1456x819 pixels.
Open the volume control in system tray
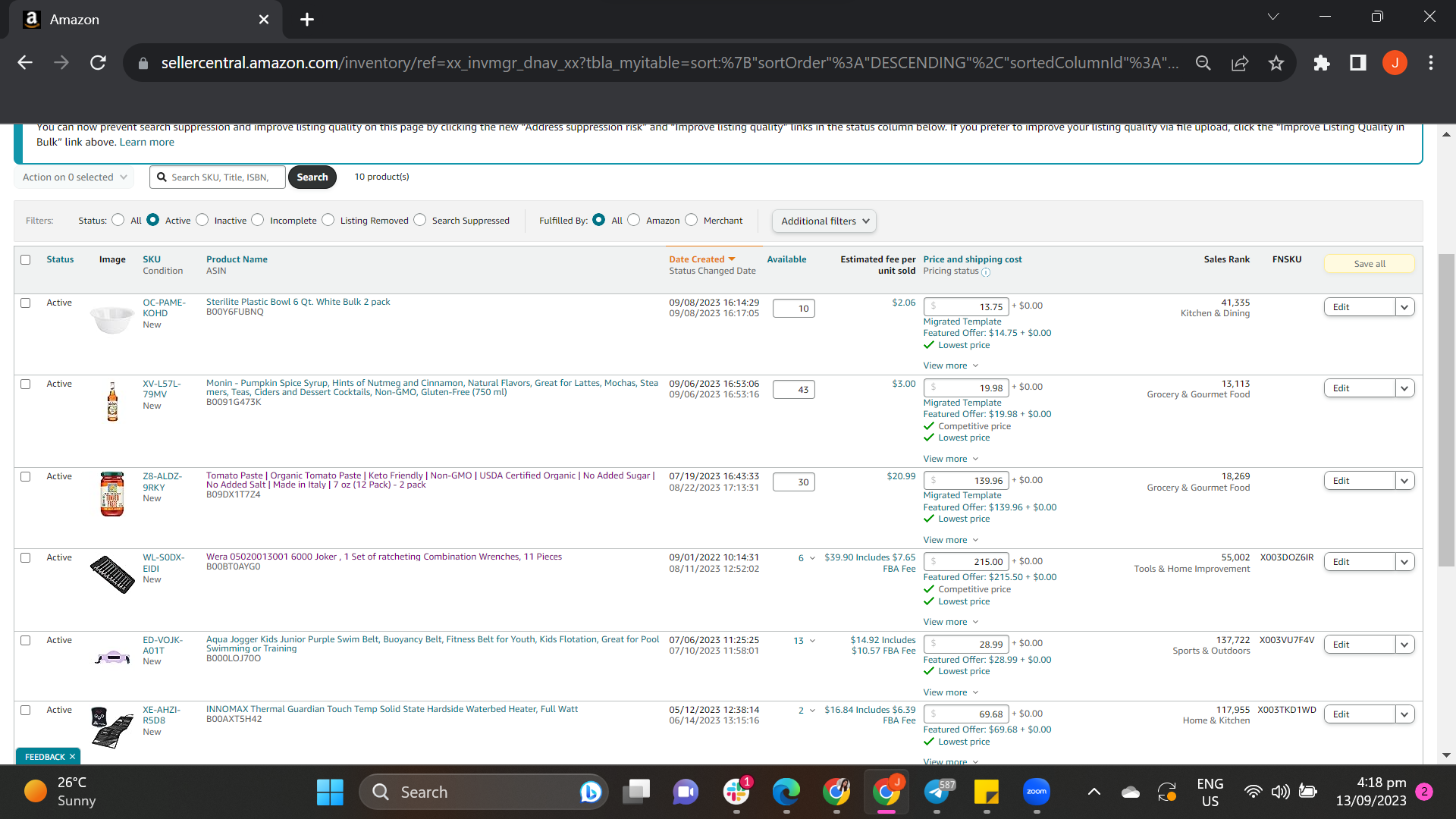1280,792
